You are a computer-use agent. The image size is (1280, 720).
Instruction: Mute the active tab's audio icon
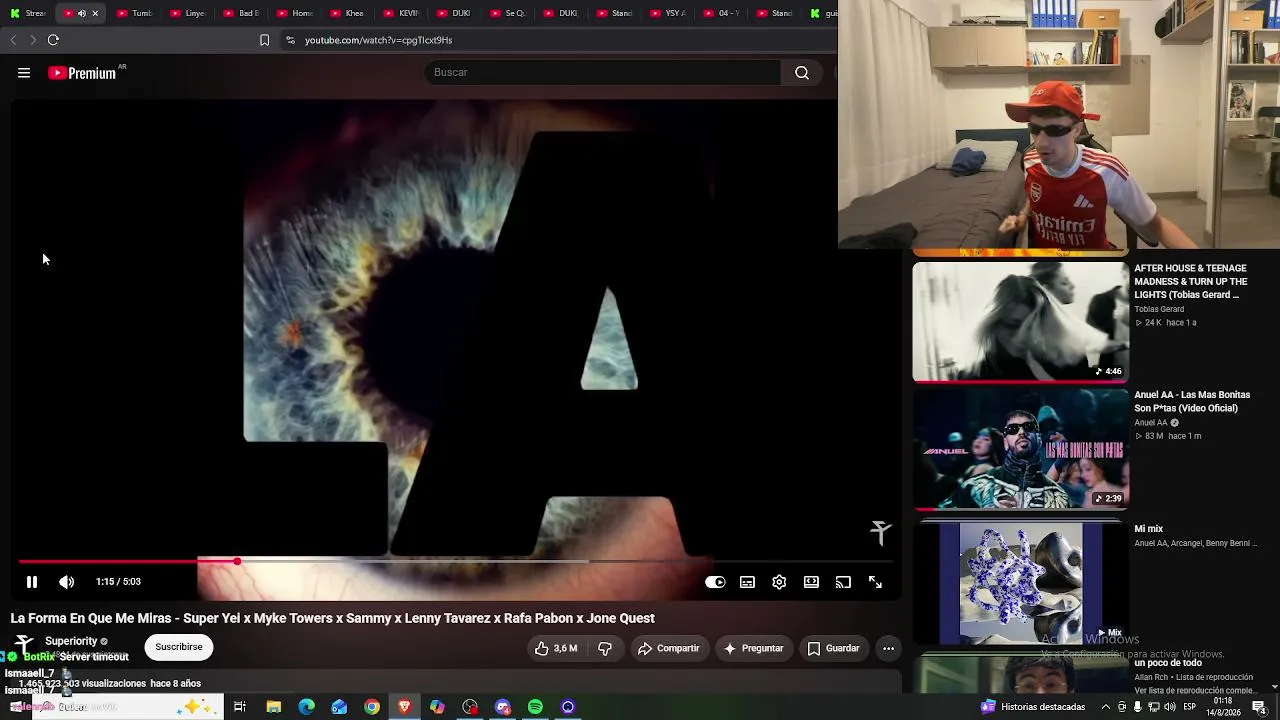pyautogui.click(x=82, y=13)
